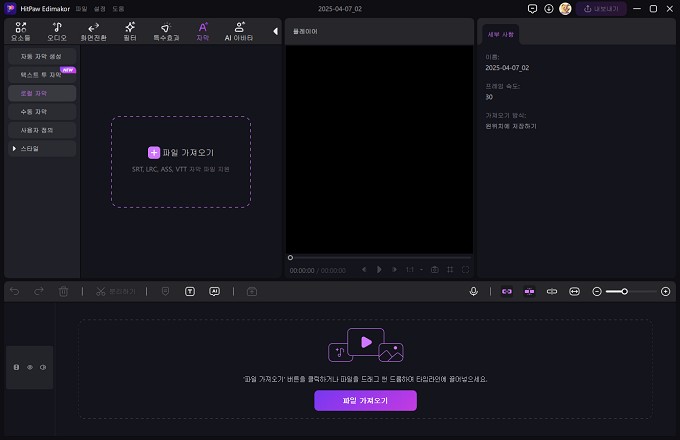Toggle the purple link clips icon
This screenshot has height=440, width=680.
[x=507, y=291]
